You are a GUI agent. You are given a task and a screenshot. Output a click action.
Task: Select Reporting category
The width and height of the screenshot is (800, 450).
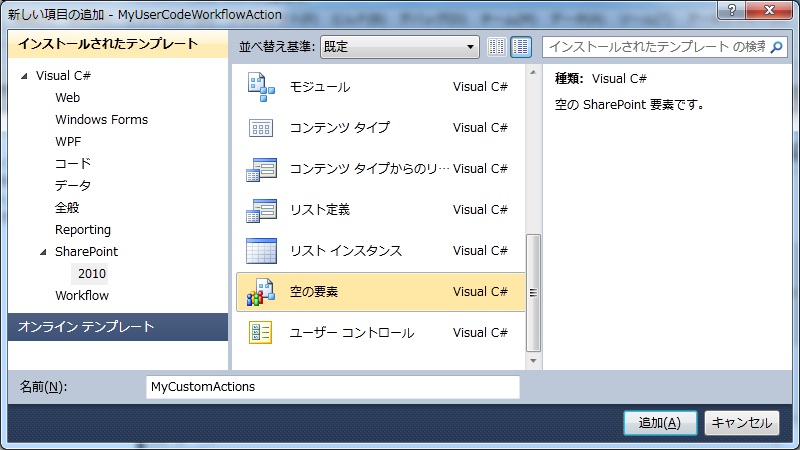83,230
